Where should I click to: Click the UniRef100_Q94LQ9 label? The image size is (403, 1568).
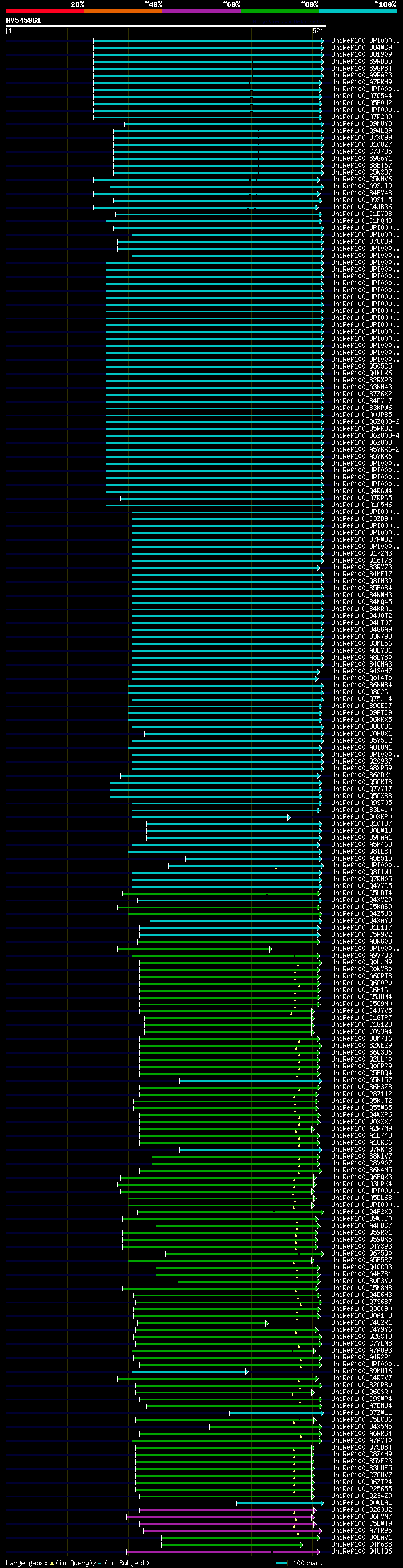pos(361,130)
